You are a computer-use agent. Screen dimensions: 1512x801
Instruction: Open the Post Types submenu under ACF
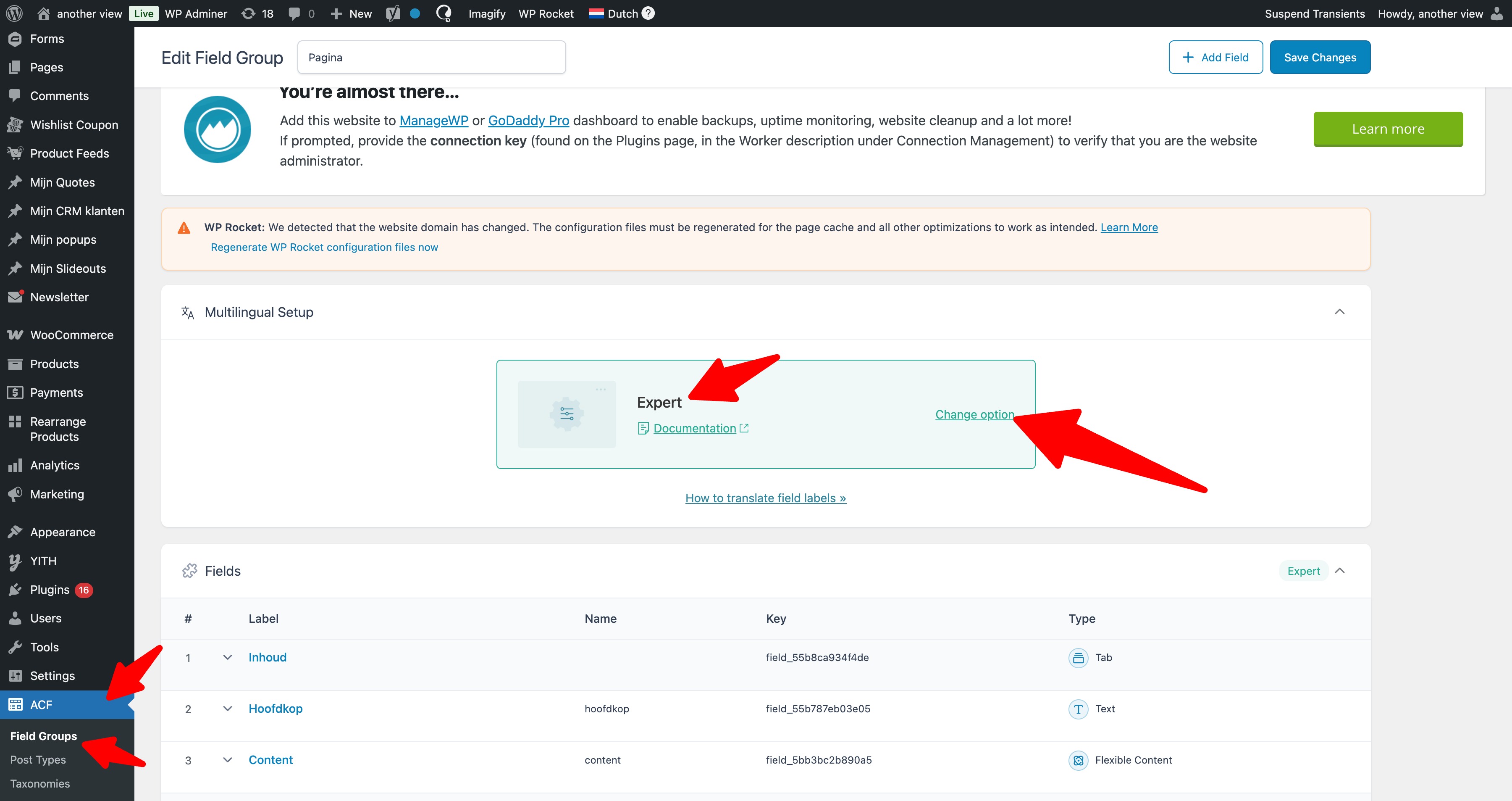[x=37, y=759]
